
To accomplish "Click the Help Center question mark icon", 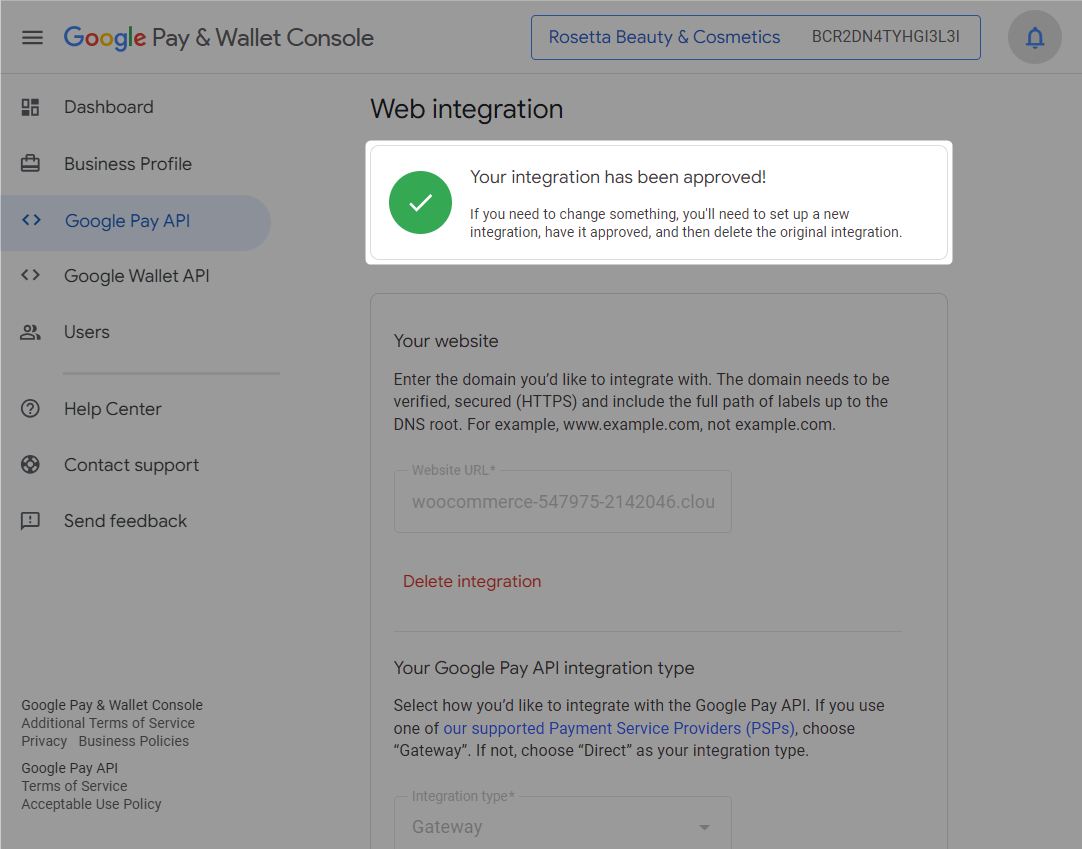I will (29, 408).
